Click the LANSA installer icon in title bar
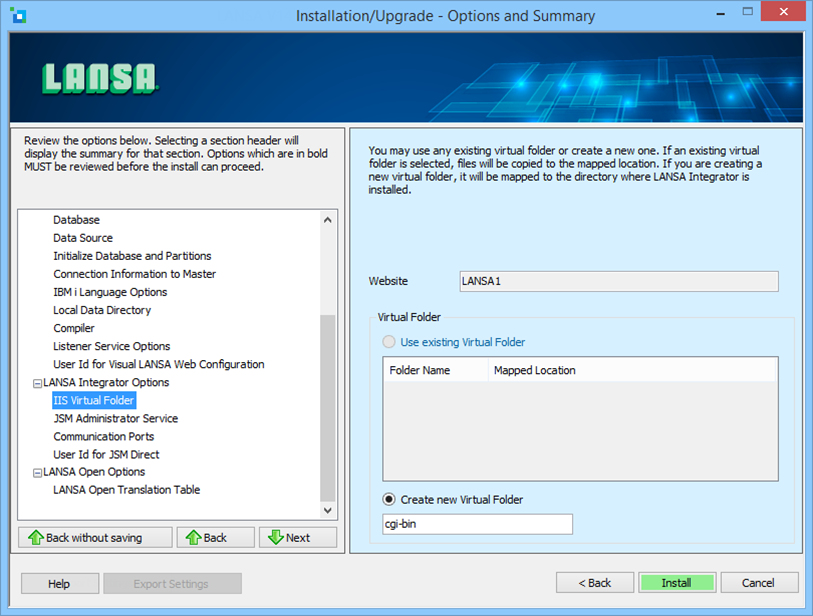The image size is (813, 616). tap(19, 16)
